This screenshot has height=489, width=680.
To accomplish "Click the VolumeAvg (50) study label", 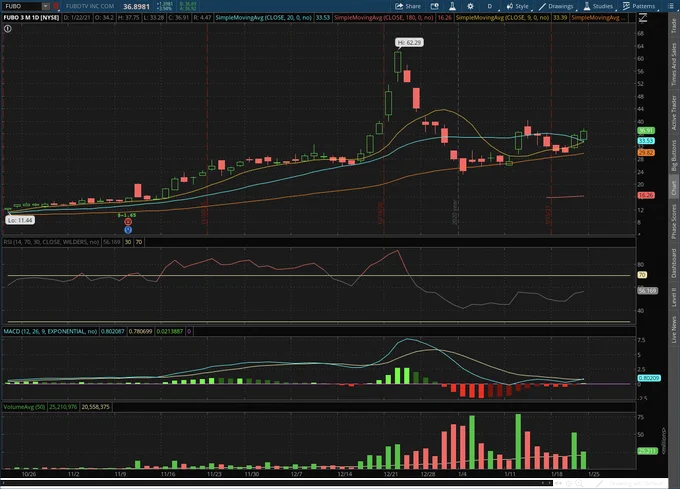I will (x=24, y=407).
